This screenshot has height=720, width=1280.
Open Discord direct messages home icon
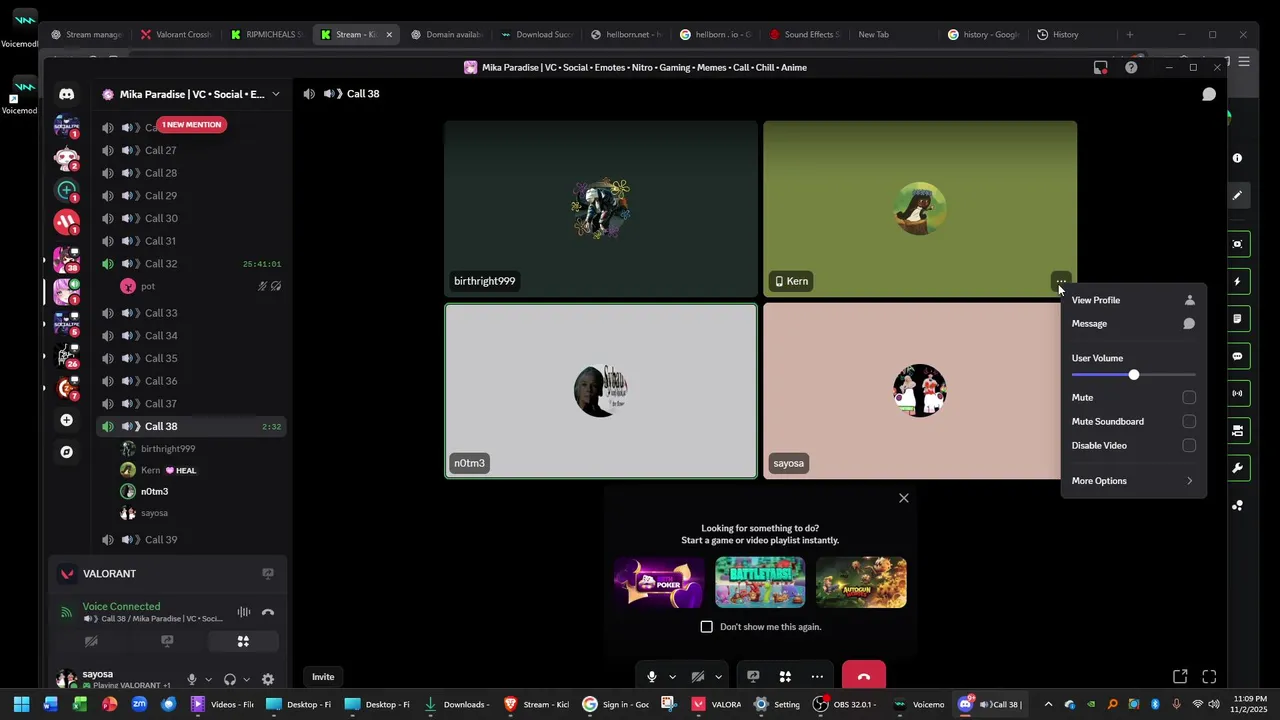pyautogui.click(x=66, y=94)
